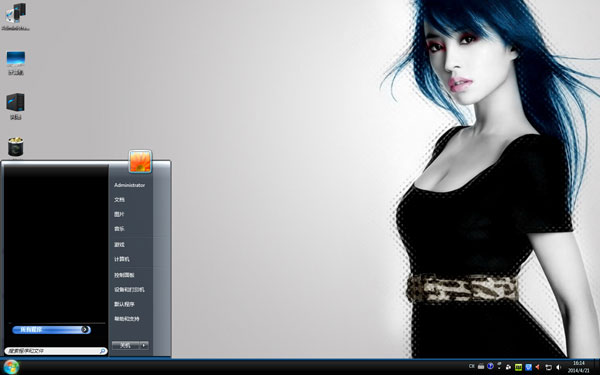Click the Windows Start orb

point(11,367)
